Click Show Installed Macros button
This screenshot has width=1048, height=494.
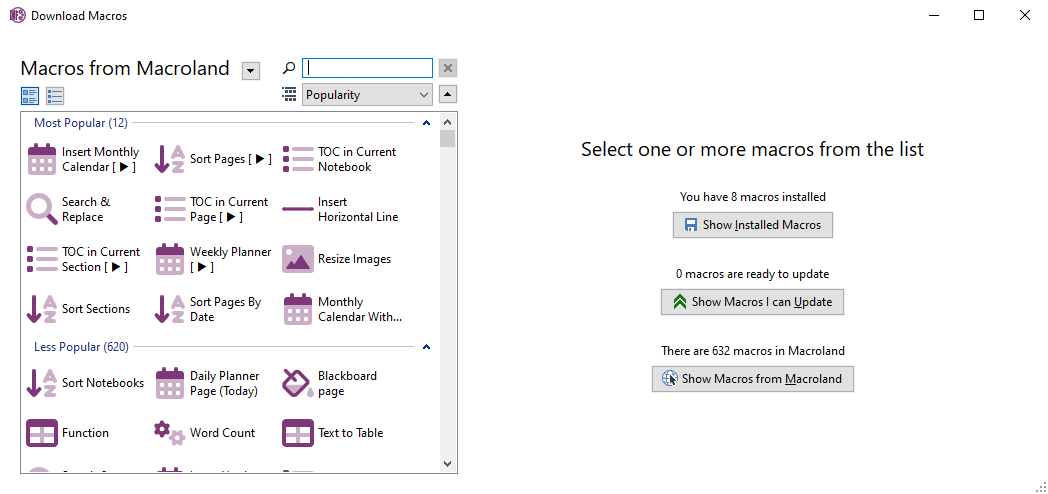pyautogui.click(x=752, y=225)
